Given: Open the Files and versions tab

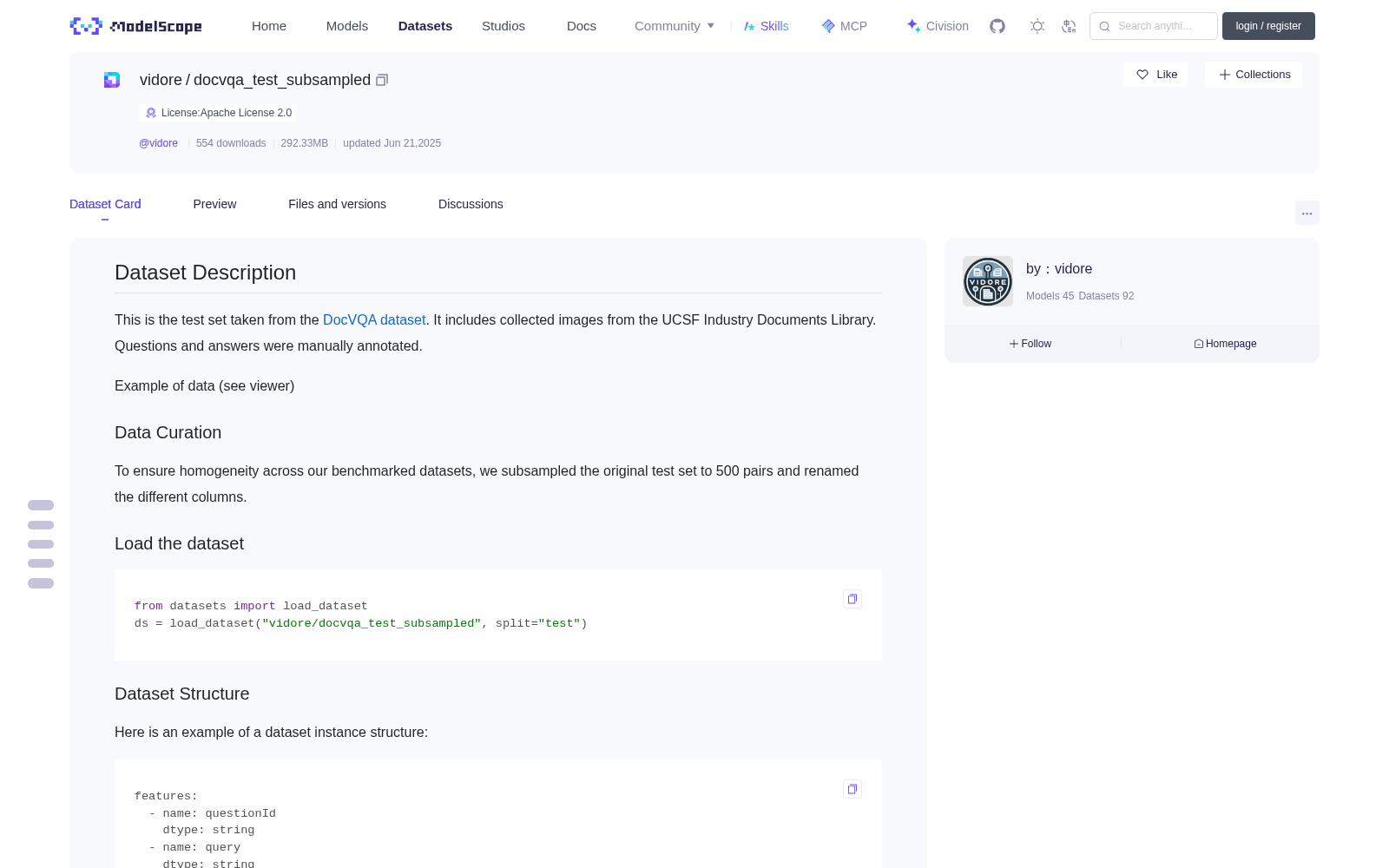Looking at the screenshot, I should [x=337, y=204].
